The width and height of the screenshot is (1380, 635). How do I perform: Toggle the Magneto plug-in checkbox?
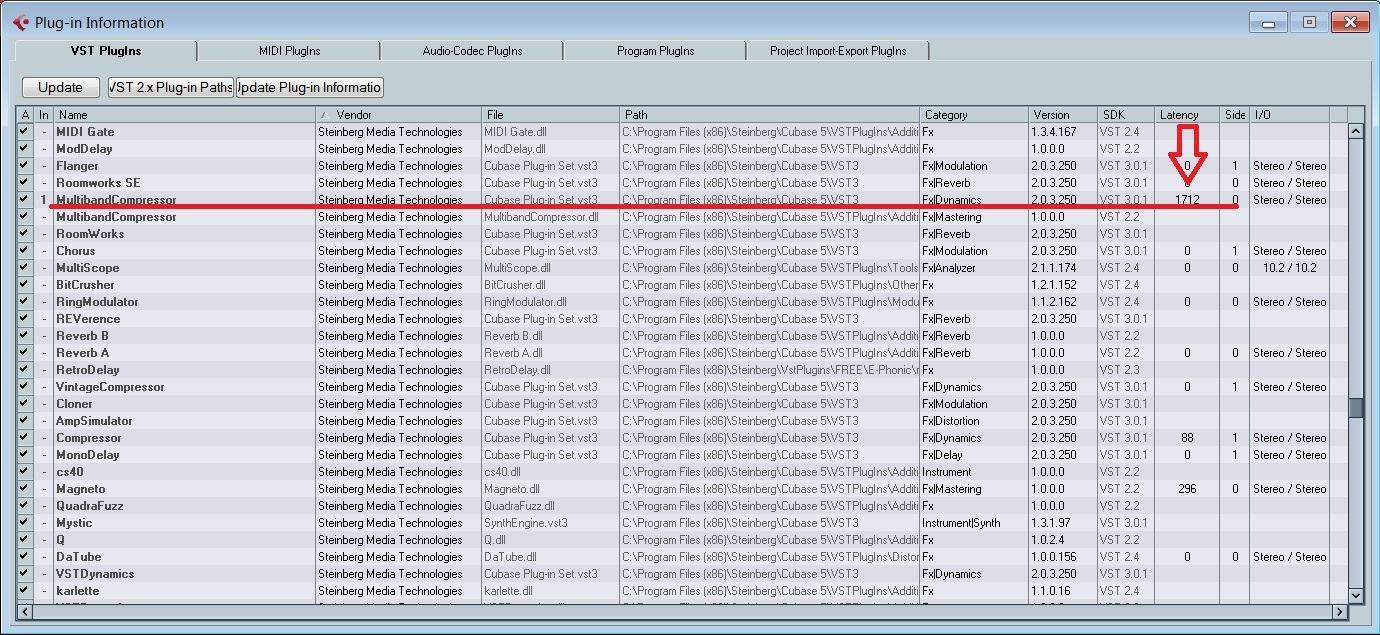click(24, 489)
